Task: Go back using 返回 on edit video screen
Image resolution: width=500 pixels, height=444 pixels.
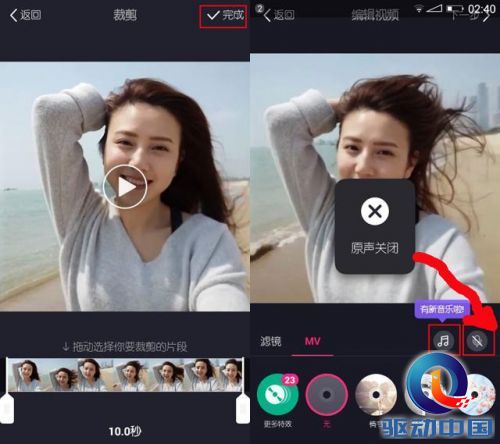Action: (279, 15)
